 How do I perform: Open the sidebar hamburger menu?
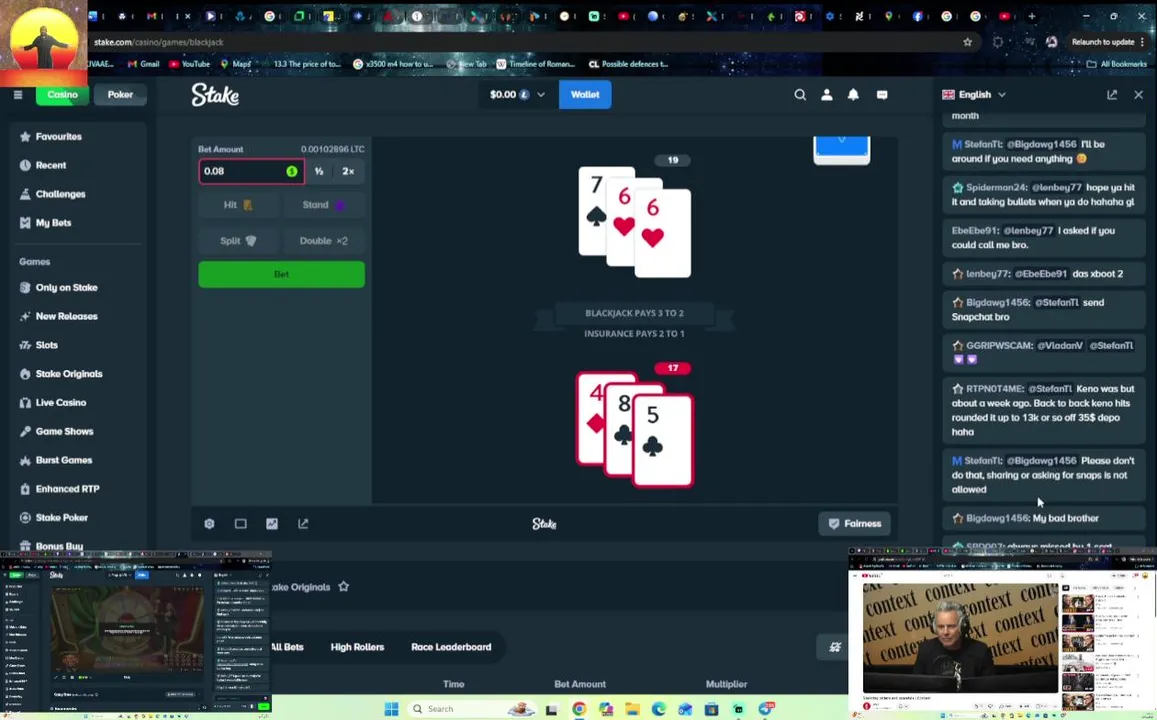18,94
